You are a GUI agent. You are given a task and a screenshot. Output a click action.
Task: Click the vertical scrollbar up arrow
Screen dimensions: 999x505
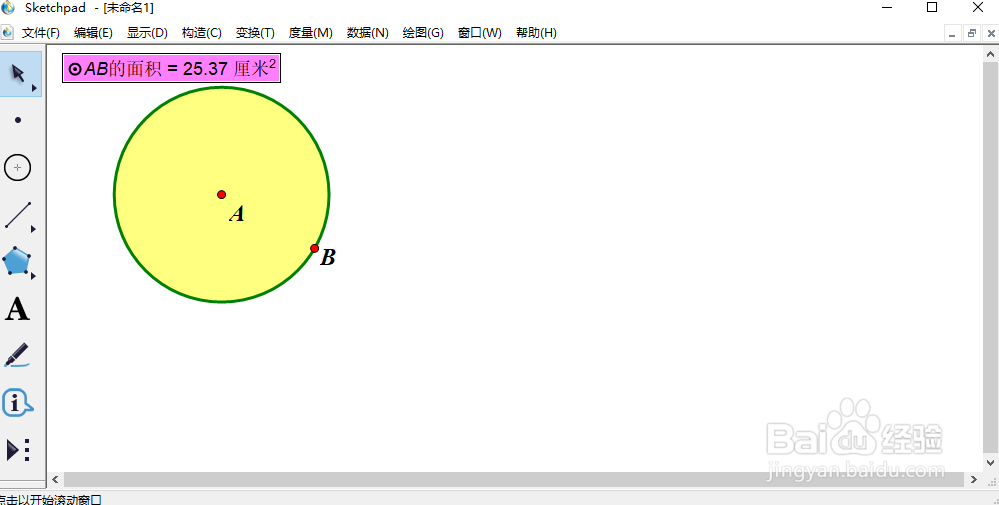991,55
